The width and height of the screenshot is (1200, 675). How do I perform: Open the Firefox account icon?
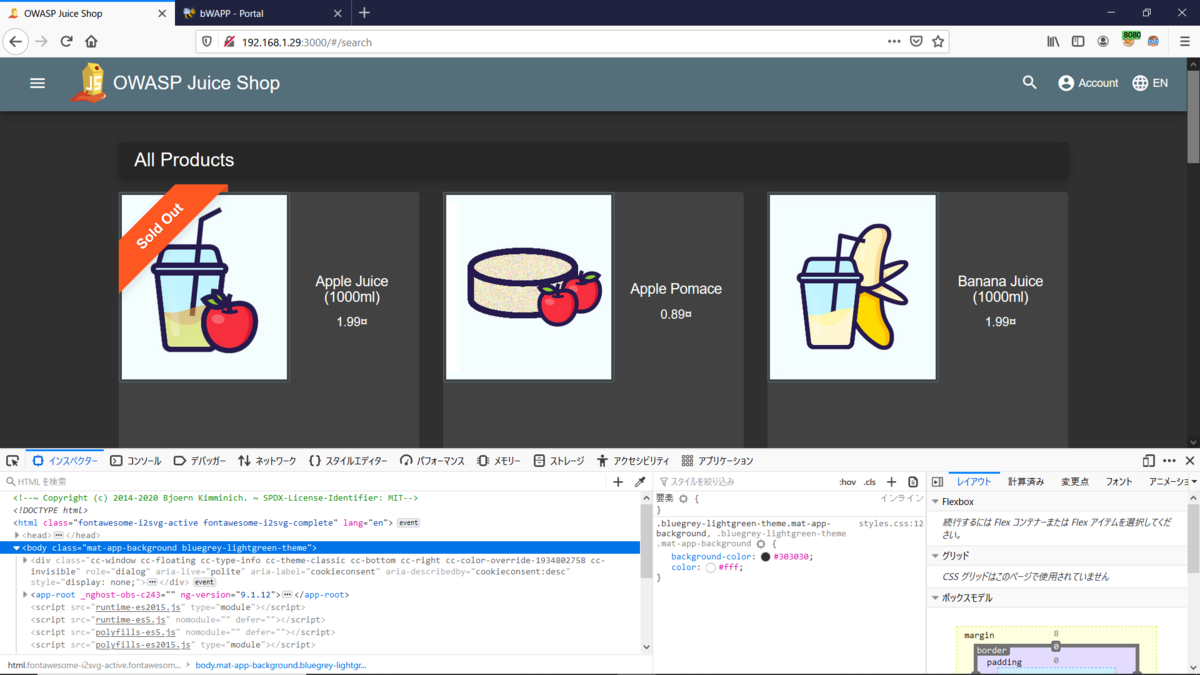click(1103, 41)
